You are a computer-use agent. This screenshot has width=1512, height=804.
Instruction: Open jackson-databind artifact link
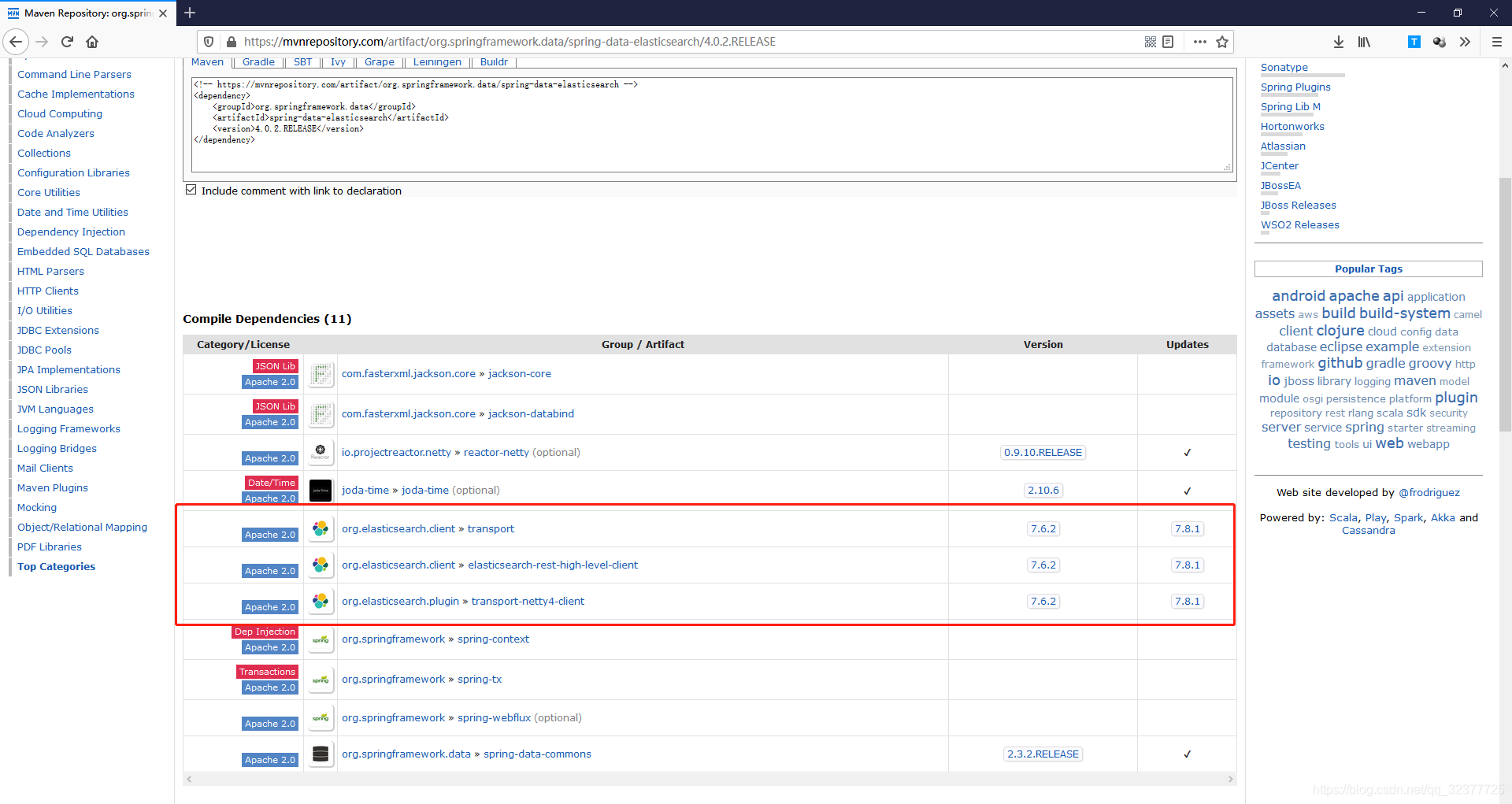[531, 414]
